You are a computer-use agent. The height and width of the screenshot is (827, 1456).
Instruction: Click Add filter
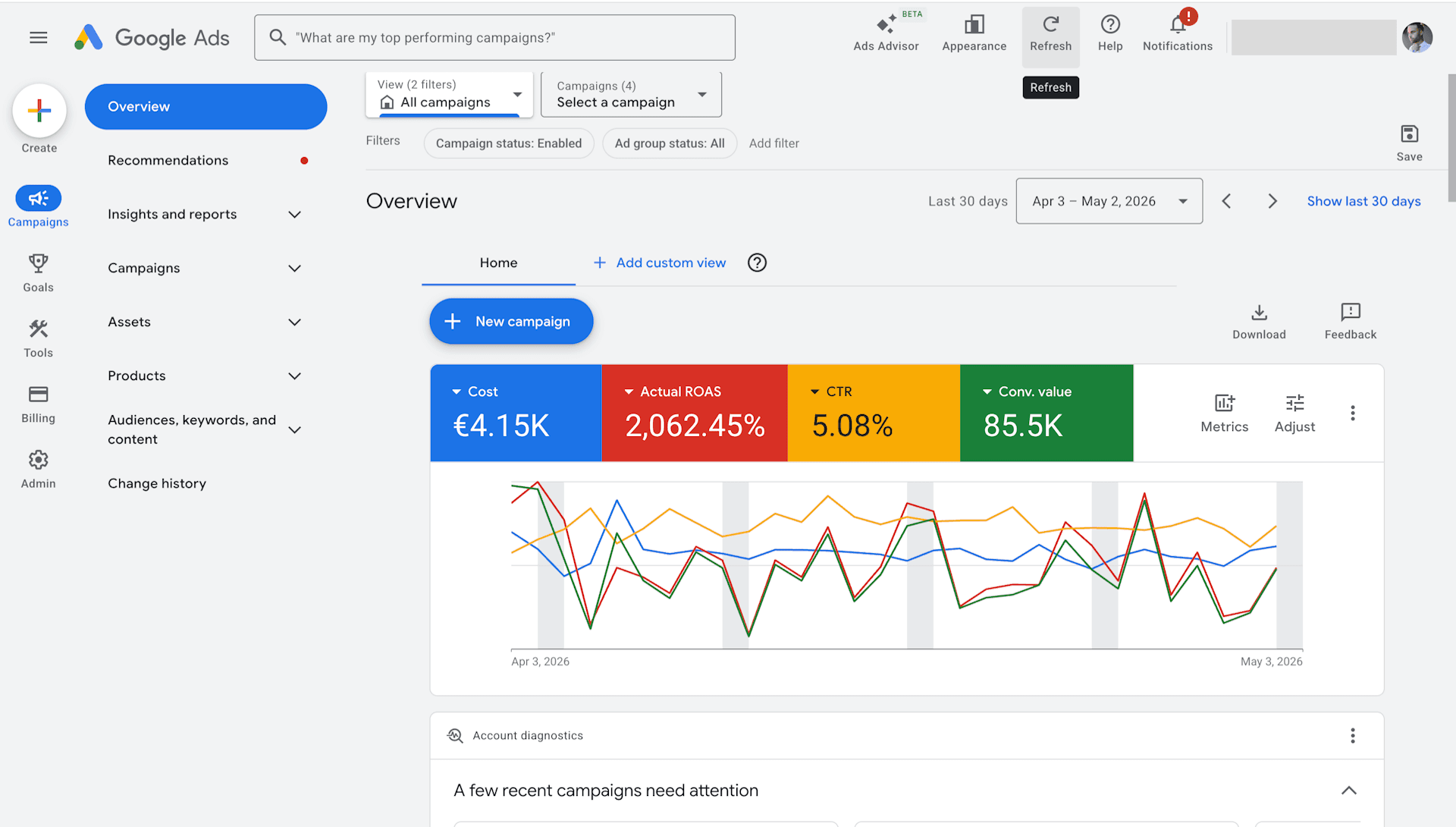click(x=773, y=143)
